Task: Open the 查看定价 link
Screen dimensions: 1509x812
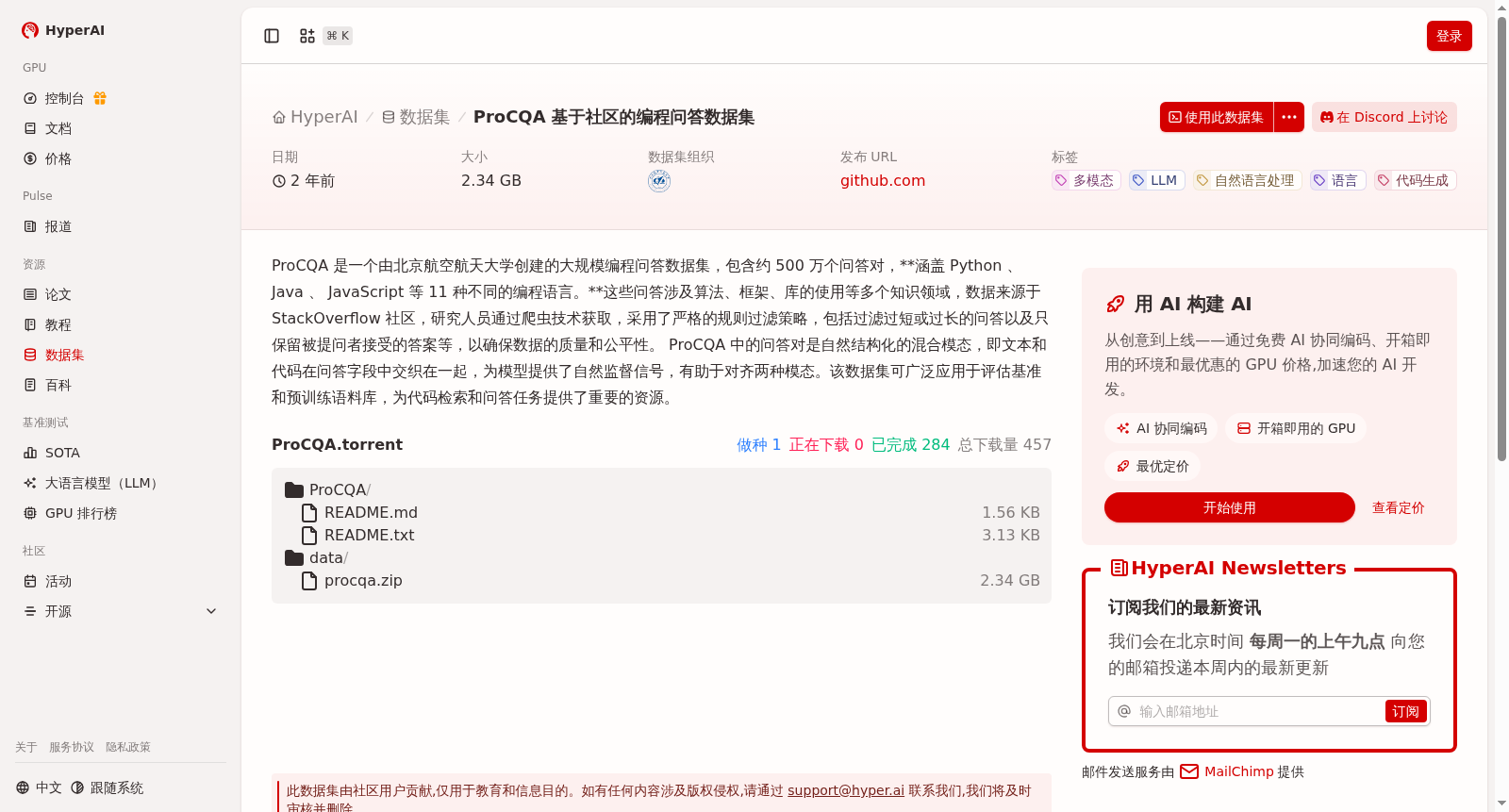Action: 1398,507
